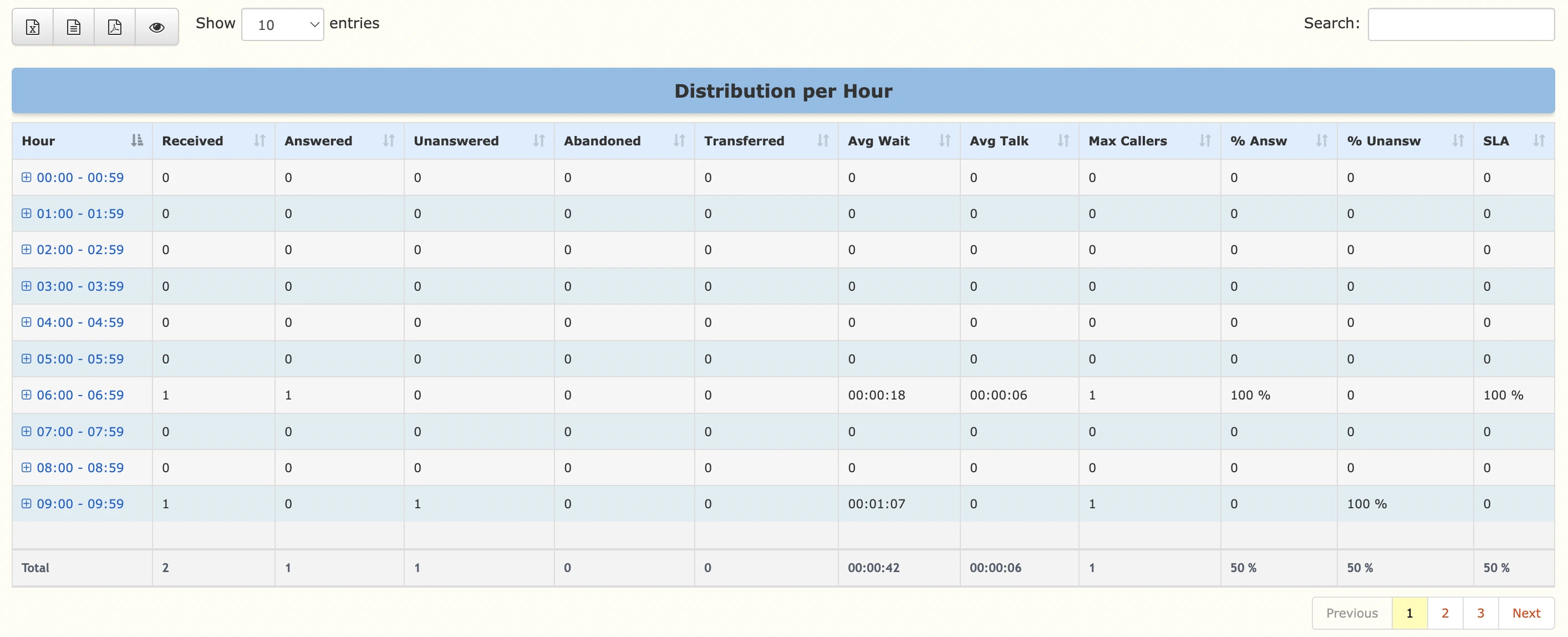
Task: Click the Next pagination button
Action: (x=1526, y=613)
